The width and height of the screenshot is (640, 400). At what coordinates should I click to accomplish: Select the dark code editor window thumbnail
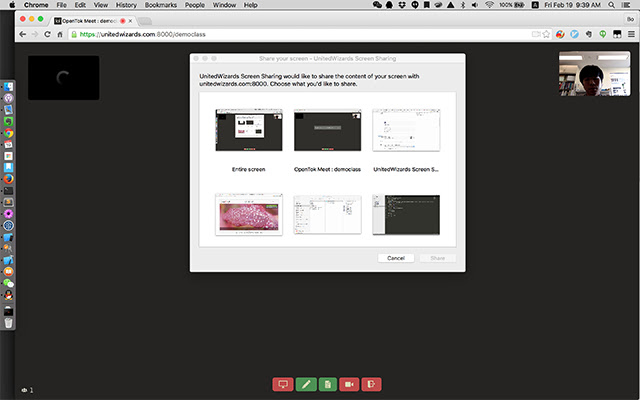click(x=406, y=215)
